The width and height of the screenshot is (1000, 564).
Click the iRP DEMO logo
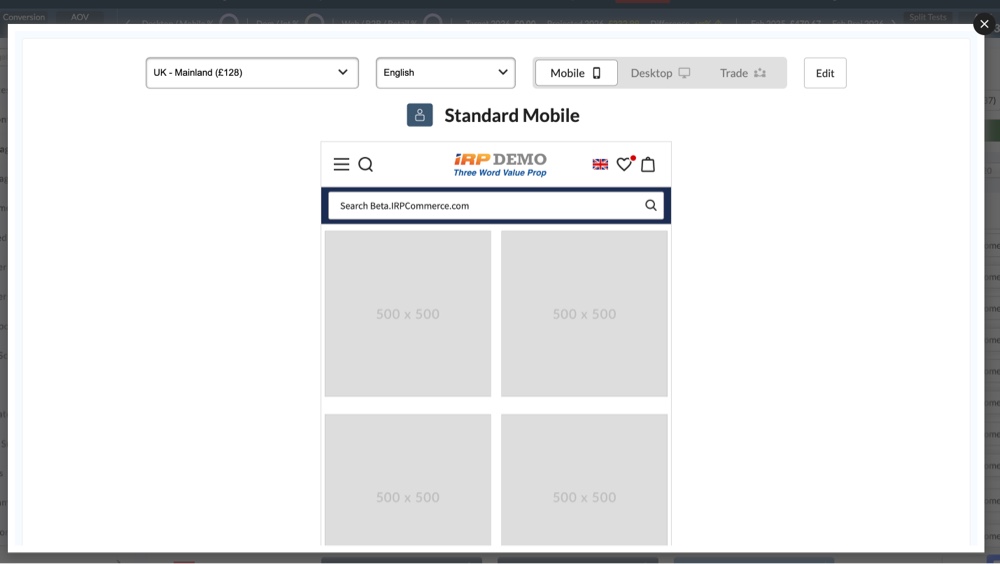(x=500, y=164)
